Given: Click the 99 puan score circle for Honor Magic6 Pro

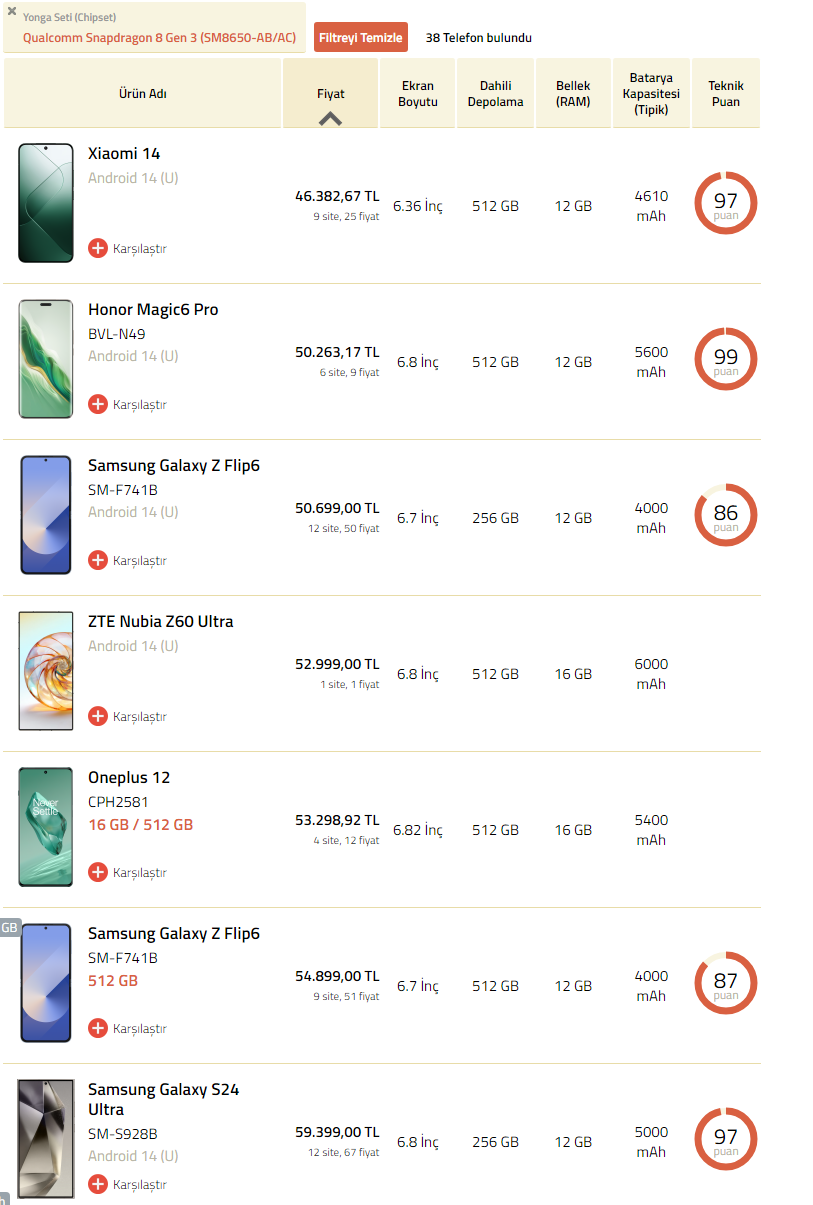Looking at the screenshot, I should [x=725, y=359].
